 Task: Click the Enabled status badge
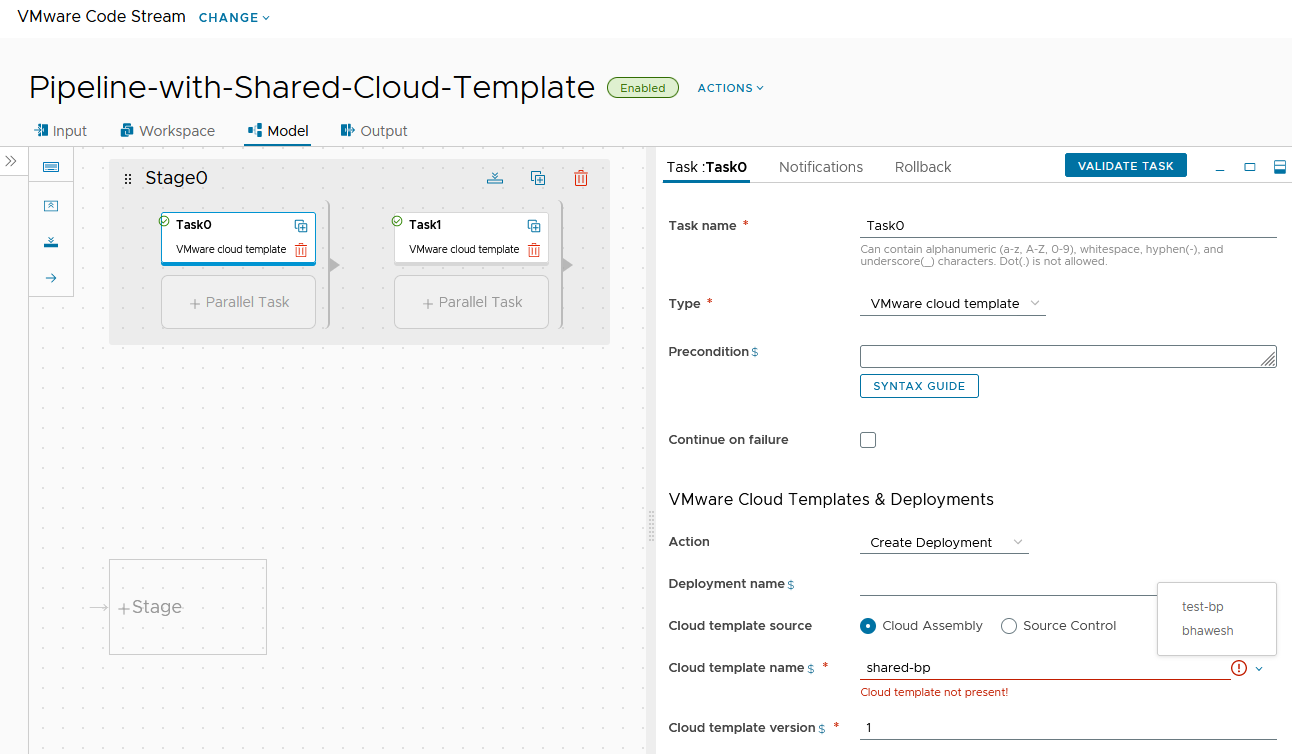click(643, 88)
